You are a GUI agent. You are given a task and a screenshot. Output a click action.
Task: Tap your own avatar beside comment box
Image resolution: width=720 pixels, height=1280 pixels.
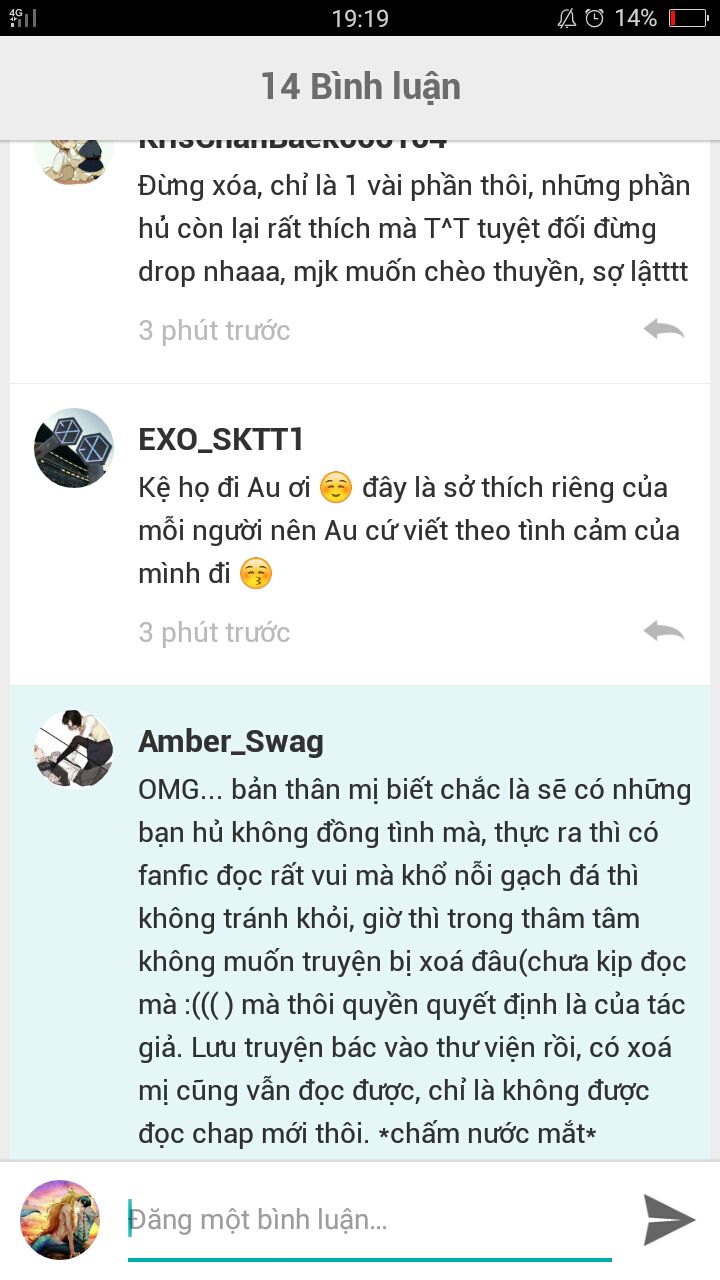[60, 1219]
